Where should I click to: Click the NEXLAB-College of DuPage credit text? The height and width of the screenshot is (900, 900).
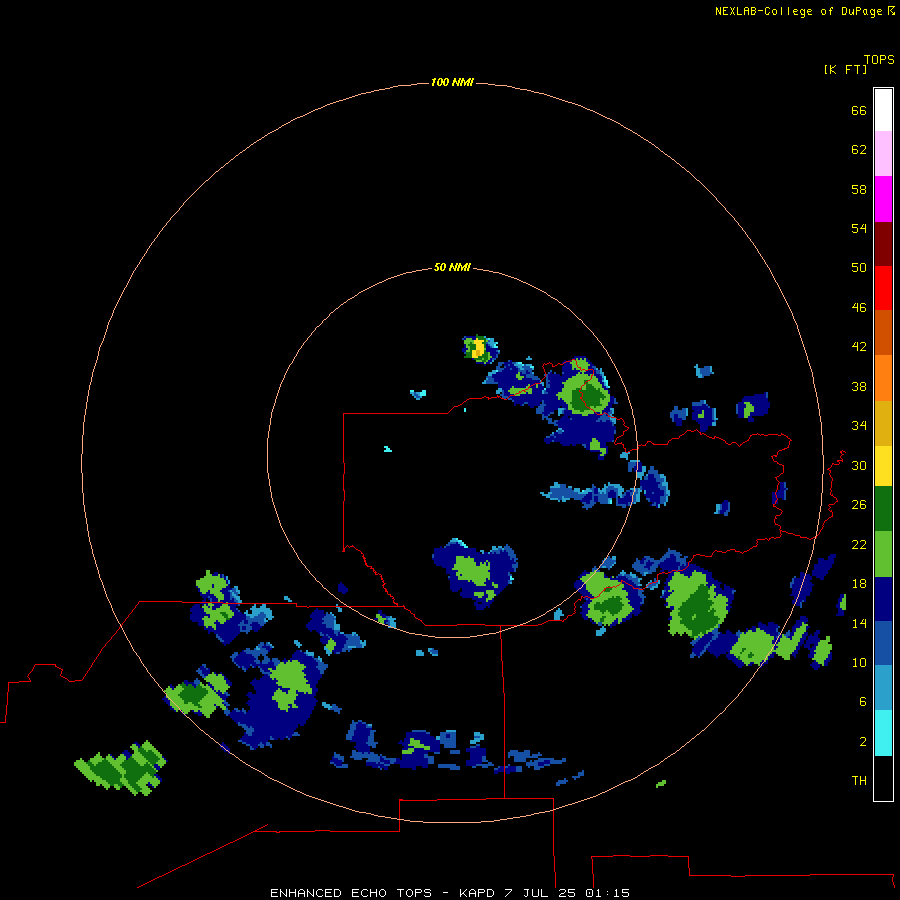pyautogui.click(x=798, y=11)
